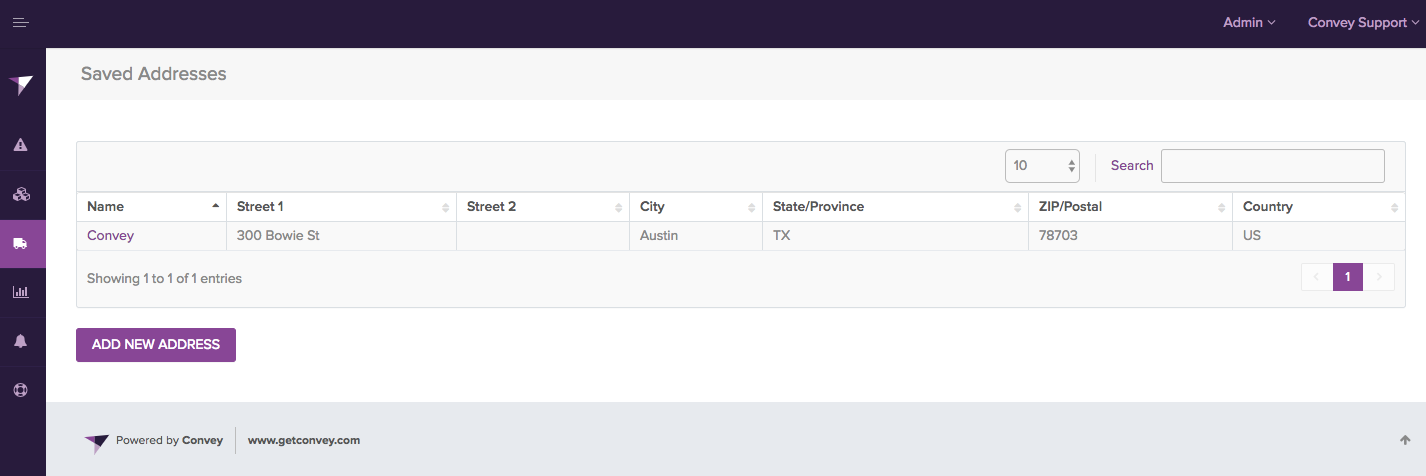The image size is (1426, 476).
Task: Open the www.getconvey.com footer link
Action: coord(304,440)
